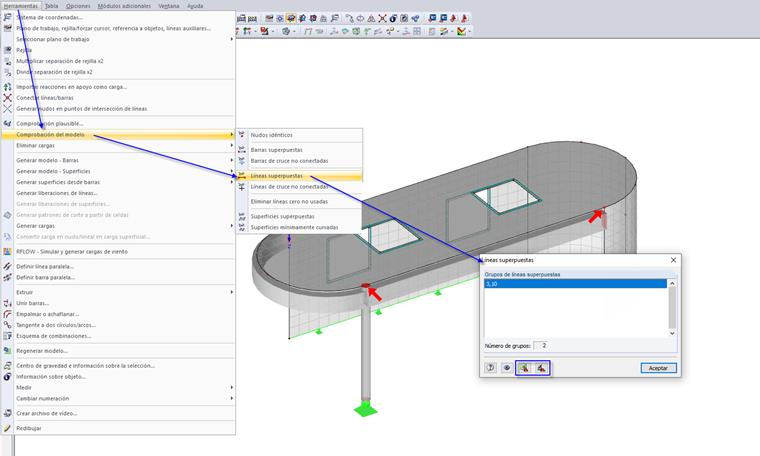This screenshot has width=760, height=456.
Task: Open Esquema de combinaciones...
Action: 118,336
